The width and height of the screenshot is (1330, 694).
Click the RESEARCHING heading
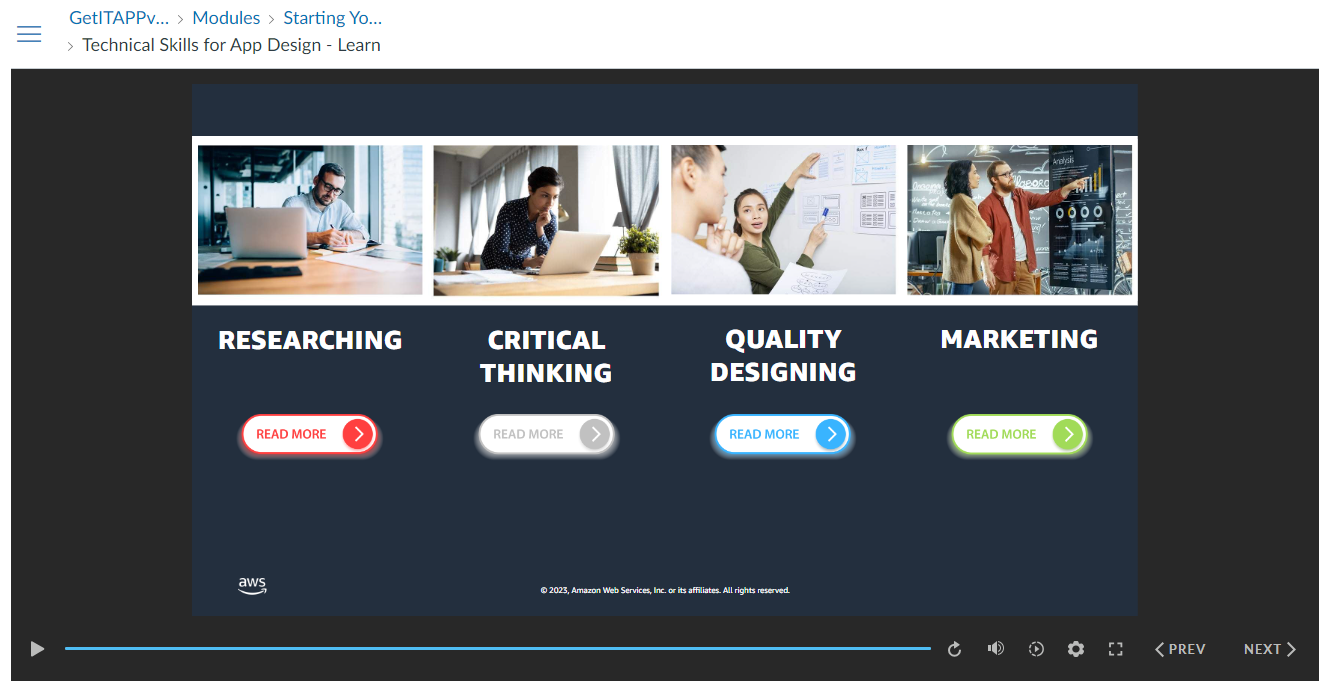(x=310, y=340)
